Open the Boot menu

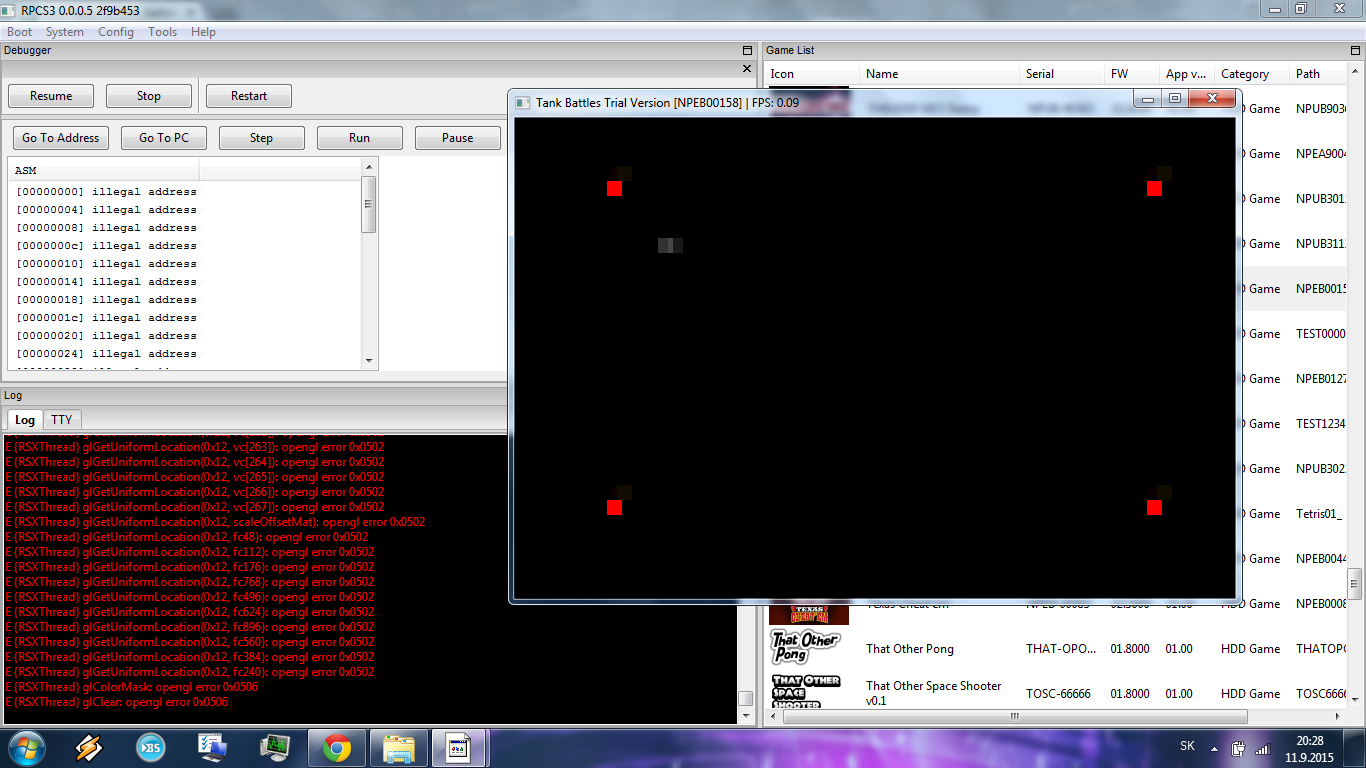point(20,32)
